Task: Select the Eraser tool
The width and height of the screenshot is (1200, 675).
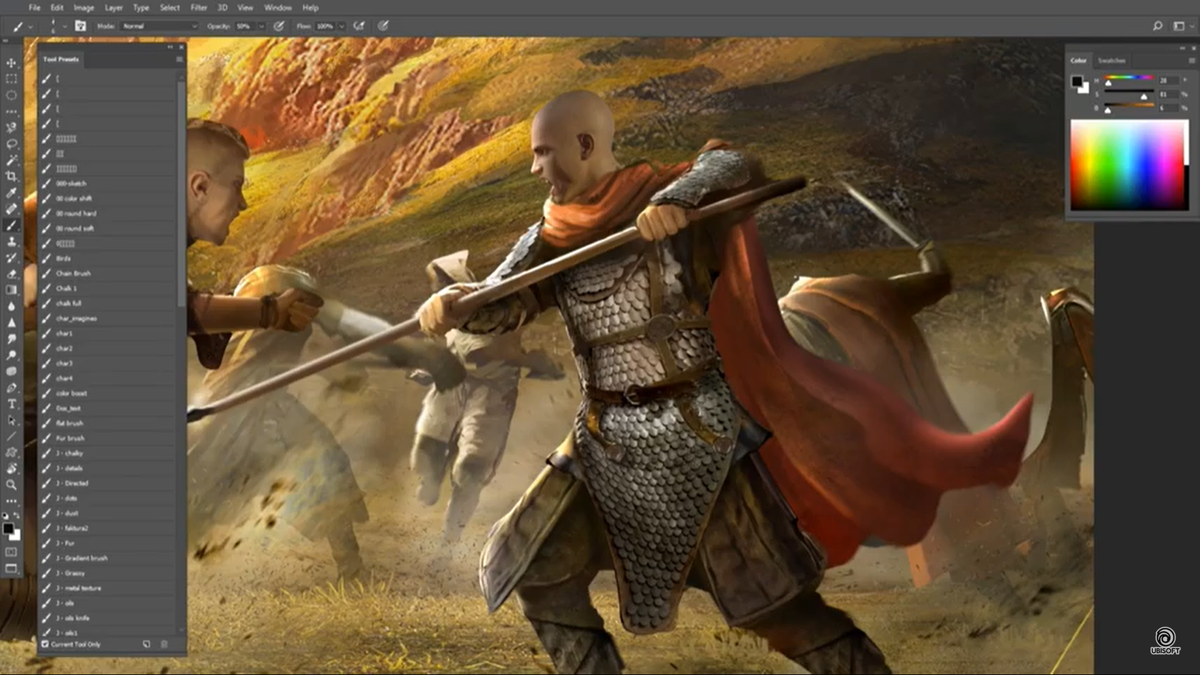Action: [12, 273]
